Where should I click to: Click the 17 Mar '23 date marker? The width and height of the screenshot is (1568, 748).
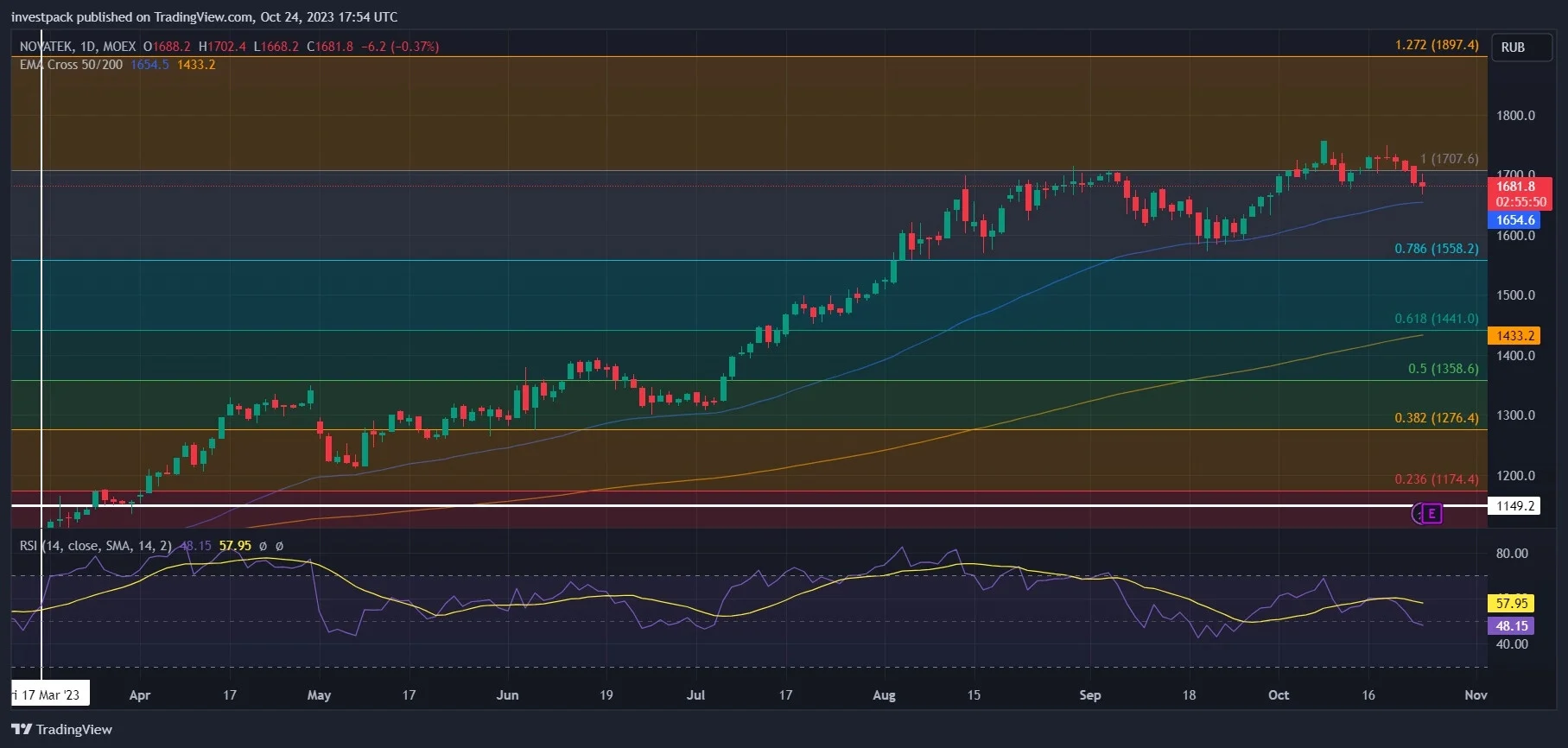(49, 694)
